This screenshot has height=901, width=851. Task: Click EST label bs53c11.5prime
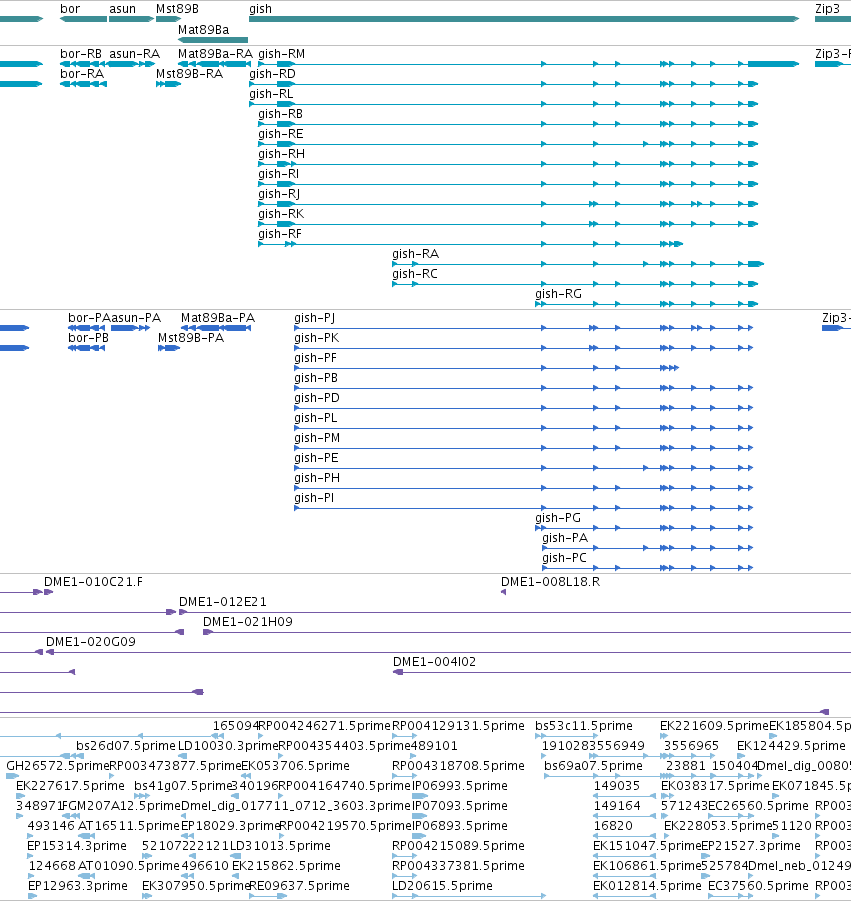point(584,726)
